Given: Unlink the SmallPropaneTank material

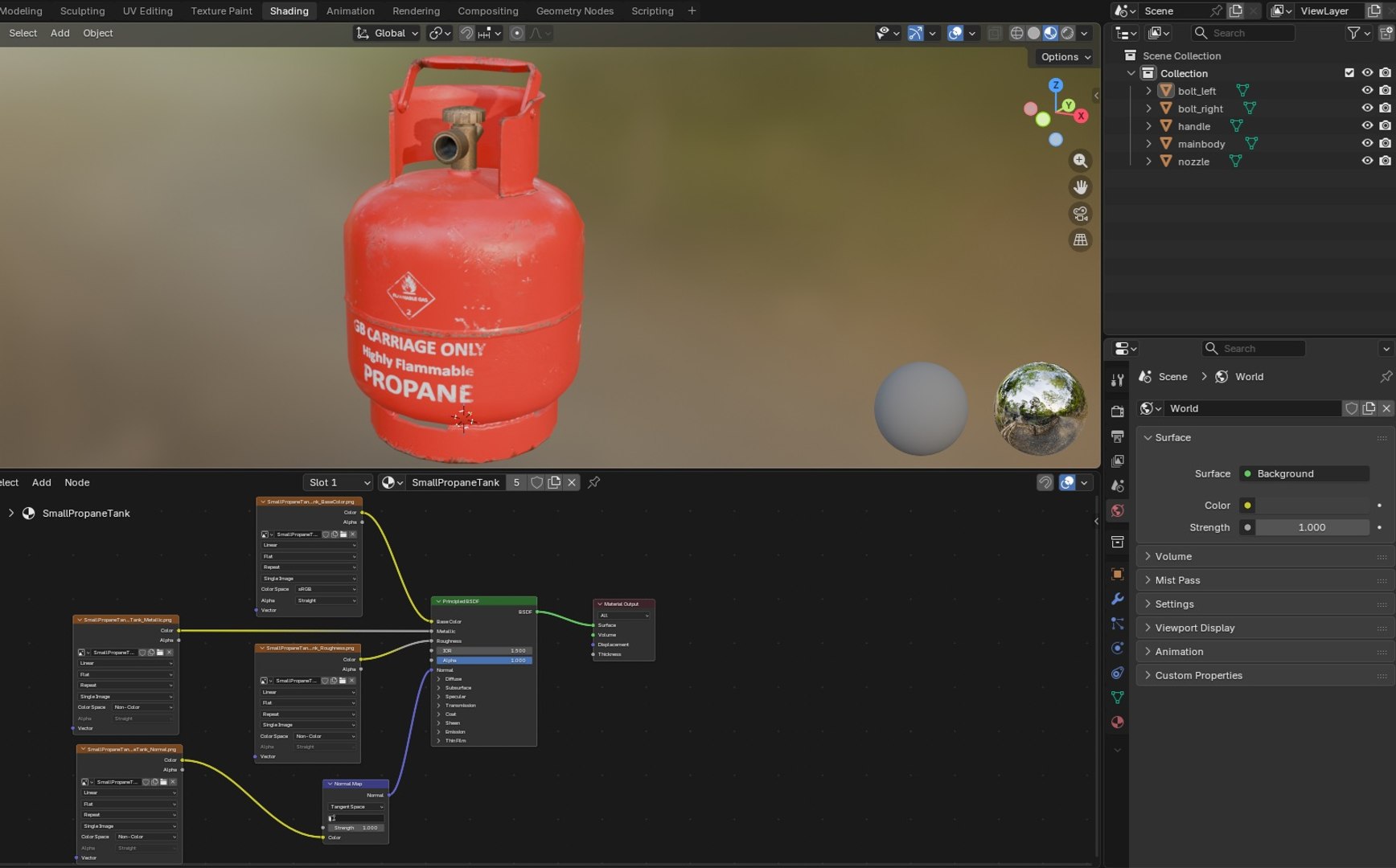Looking at the screenshot, I should pyautogui.click(x=572, y=482).
